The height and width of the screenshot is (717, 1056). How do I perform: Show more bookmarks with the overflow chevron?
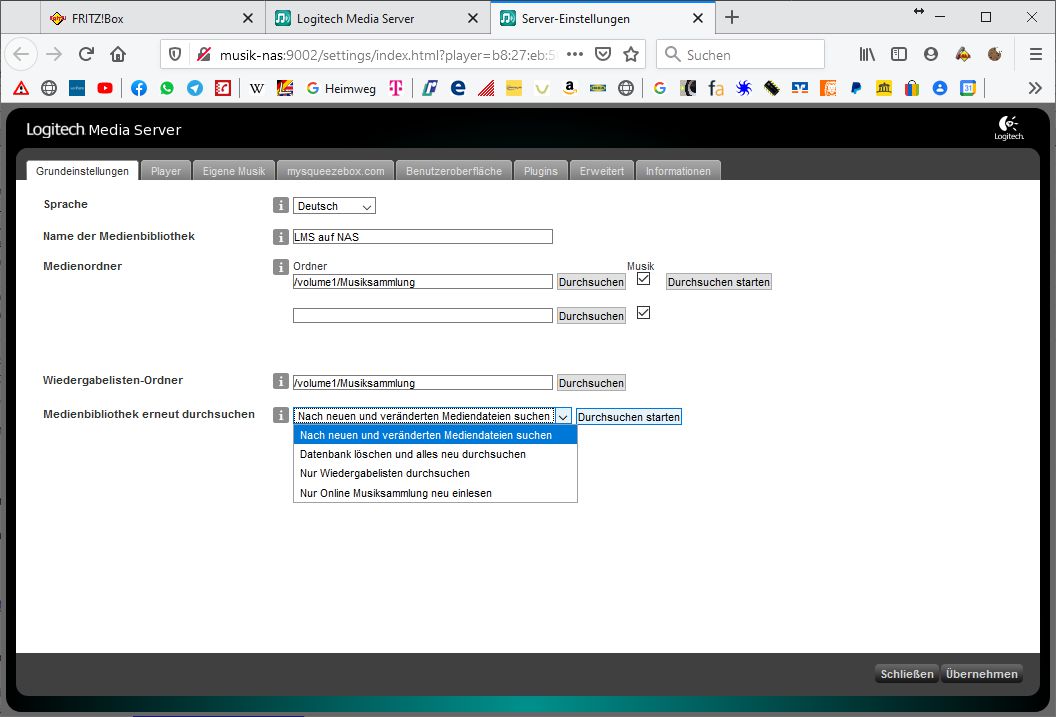[x=1035, y=88]
